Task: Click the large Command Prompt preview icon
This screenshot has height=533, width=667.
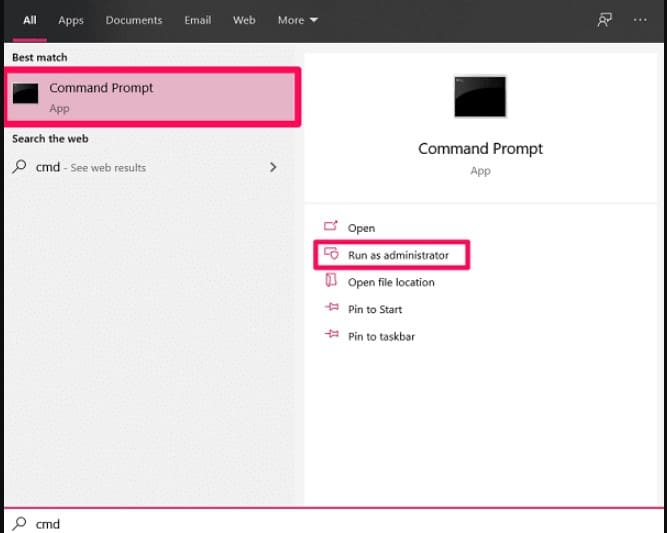Action: coord(480,97)
